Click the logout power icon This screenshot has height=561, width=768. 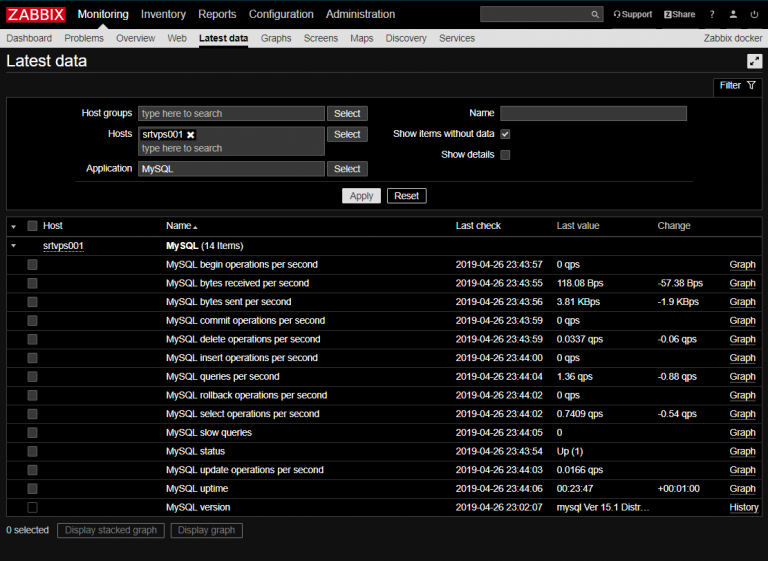pyautogui.click(x=754, y=15)
